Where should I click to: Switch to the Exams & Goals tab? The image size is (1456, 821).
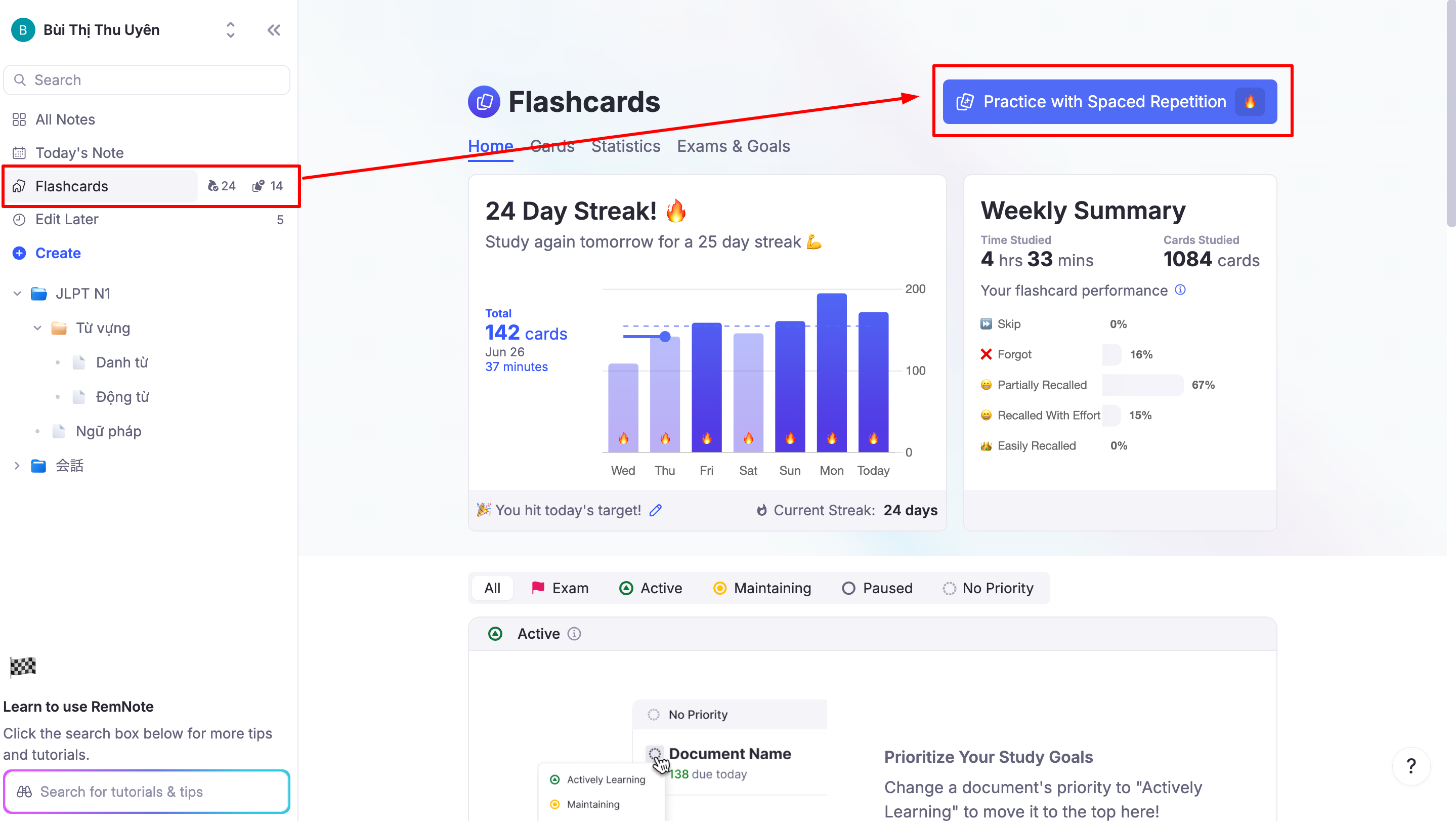click(x=733, y=146)
